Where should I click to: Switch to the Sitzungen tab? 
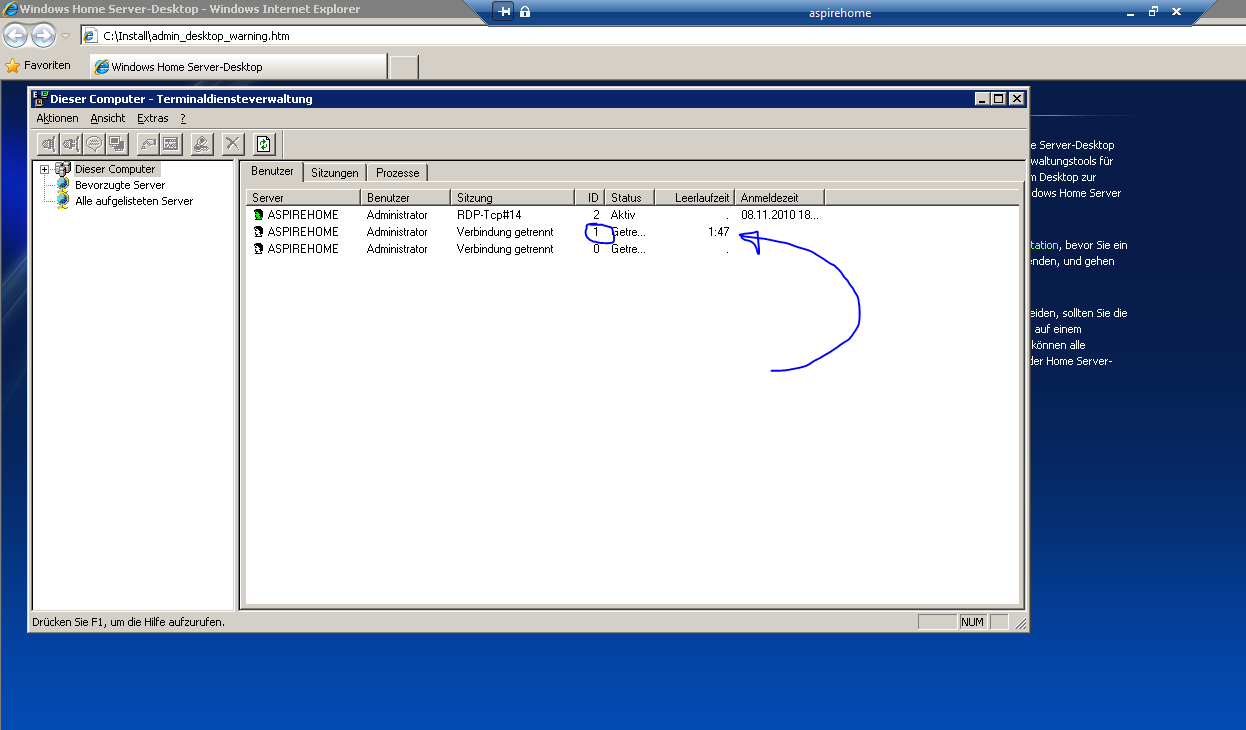tap(334, 173)
